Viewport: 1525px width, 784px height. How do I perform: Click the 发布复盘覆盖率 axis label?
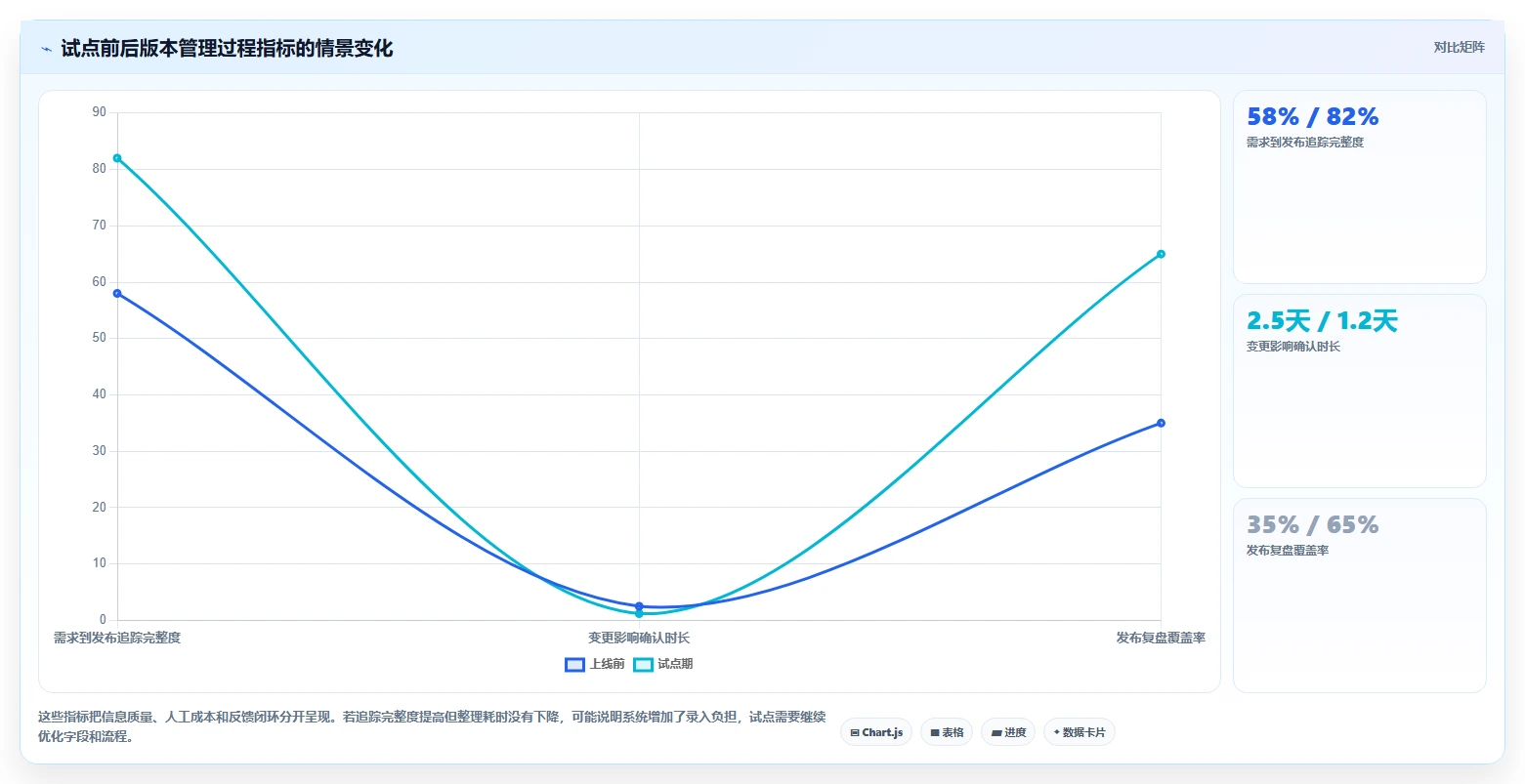[x=1161, y=638]
